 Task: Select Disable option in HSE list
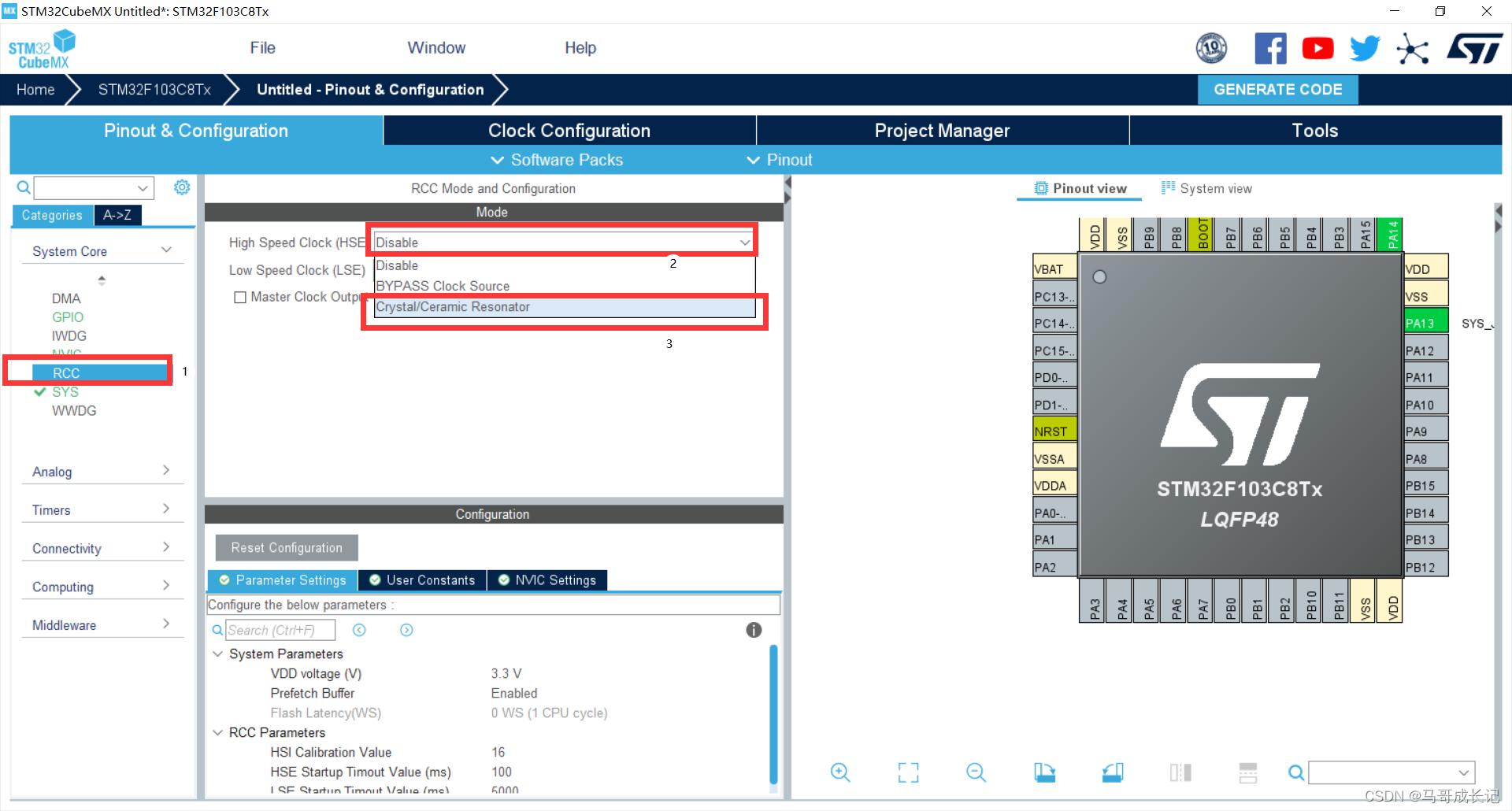pos(565,265)
